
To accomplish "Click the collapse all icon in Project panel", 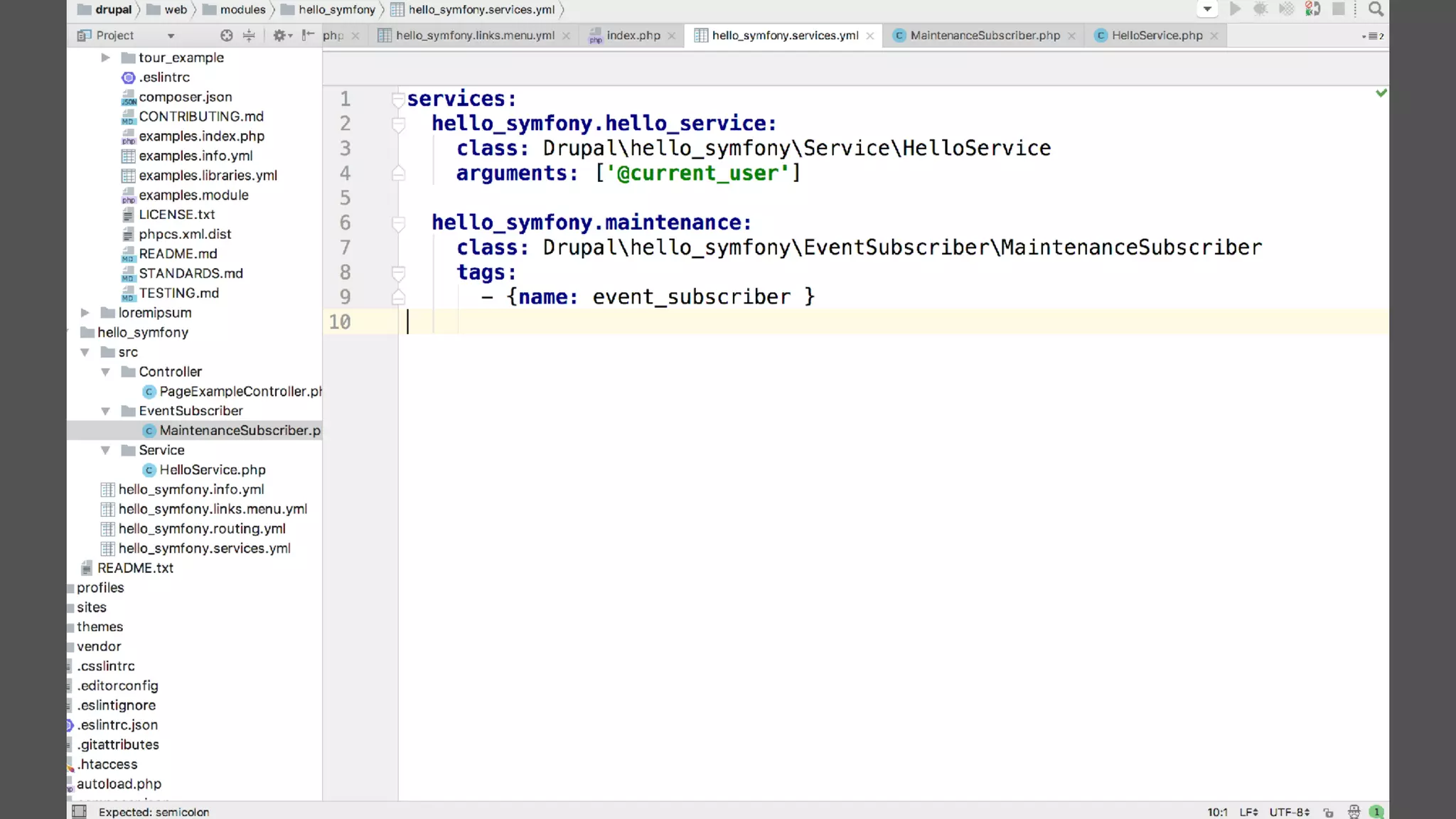I will pos(249,36).
